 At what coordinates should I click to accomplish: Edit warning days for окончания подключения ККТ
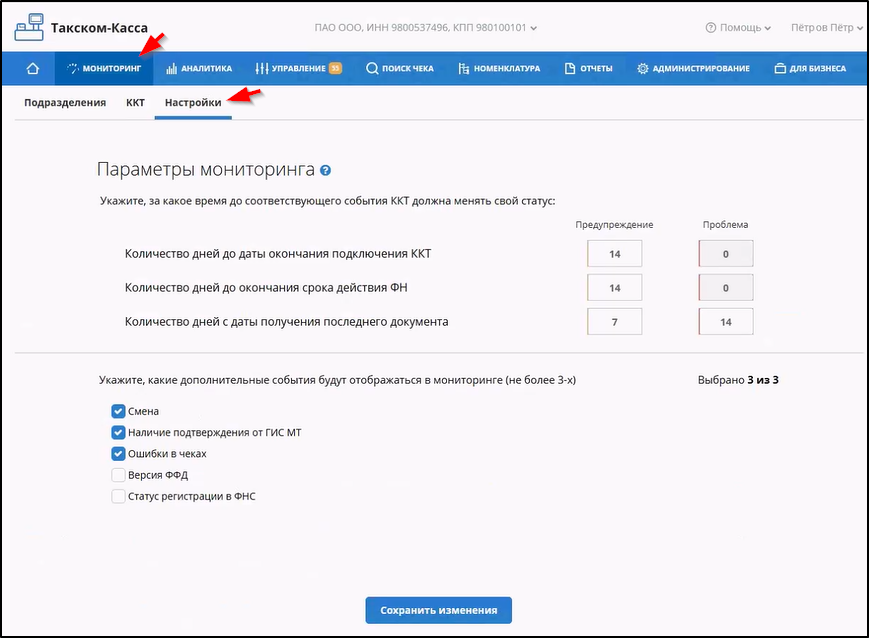point(615,254)
